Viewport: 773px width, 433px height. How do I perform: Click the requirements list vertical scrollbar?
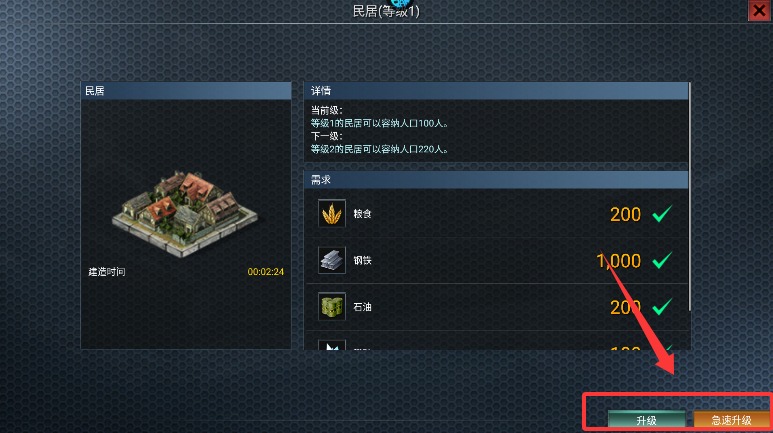[689, 197]
